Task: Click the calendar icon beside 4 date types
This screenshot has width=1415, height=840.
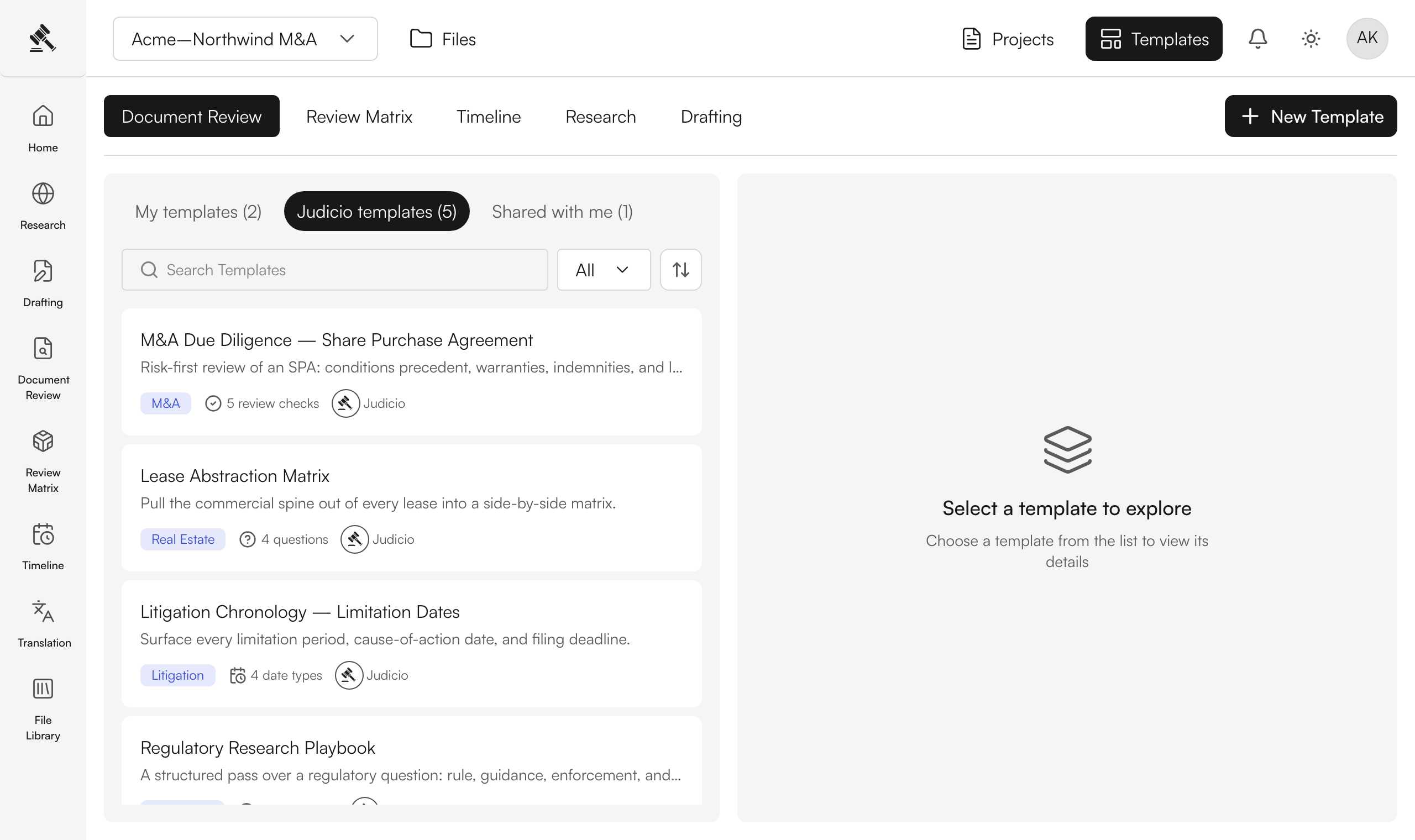Action: point(238,675)
